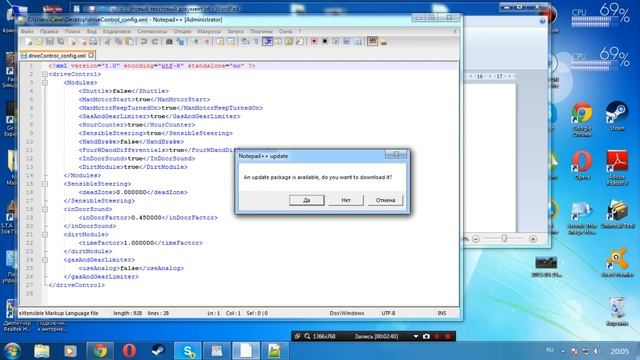Click the Zoom Out toolbar icon

[207, 42]
